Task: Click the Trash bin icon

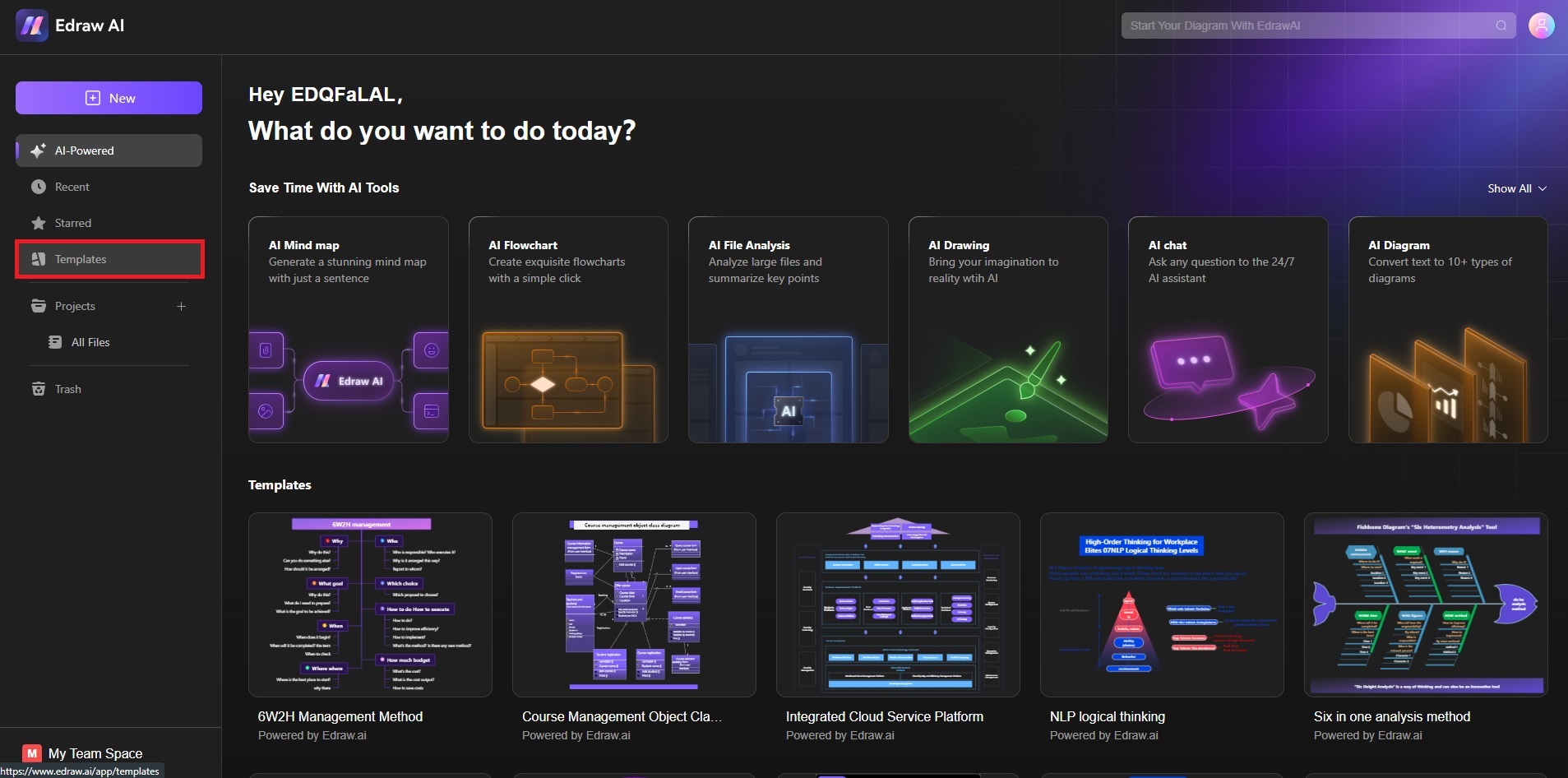Action: [39, 389]
